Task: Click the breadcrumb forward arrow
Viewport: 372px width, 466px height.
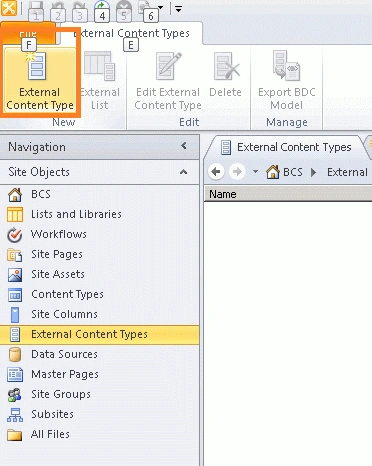Action: click(237, 172)
